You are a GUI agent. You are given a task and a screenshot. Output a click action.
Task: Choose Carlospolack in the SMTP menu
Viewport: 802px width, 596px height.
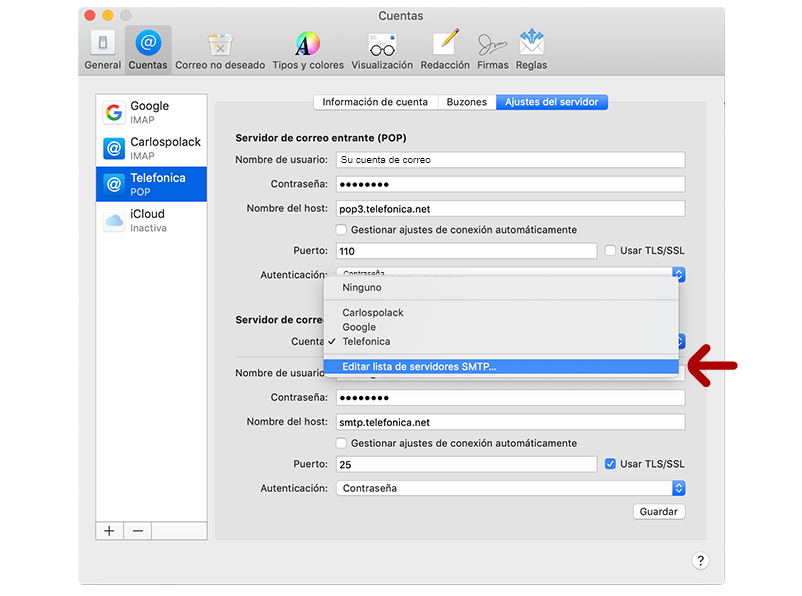pyautogui.click(x=501, y=313)
